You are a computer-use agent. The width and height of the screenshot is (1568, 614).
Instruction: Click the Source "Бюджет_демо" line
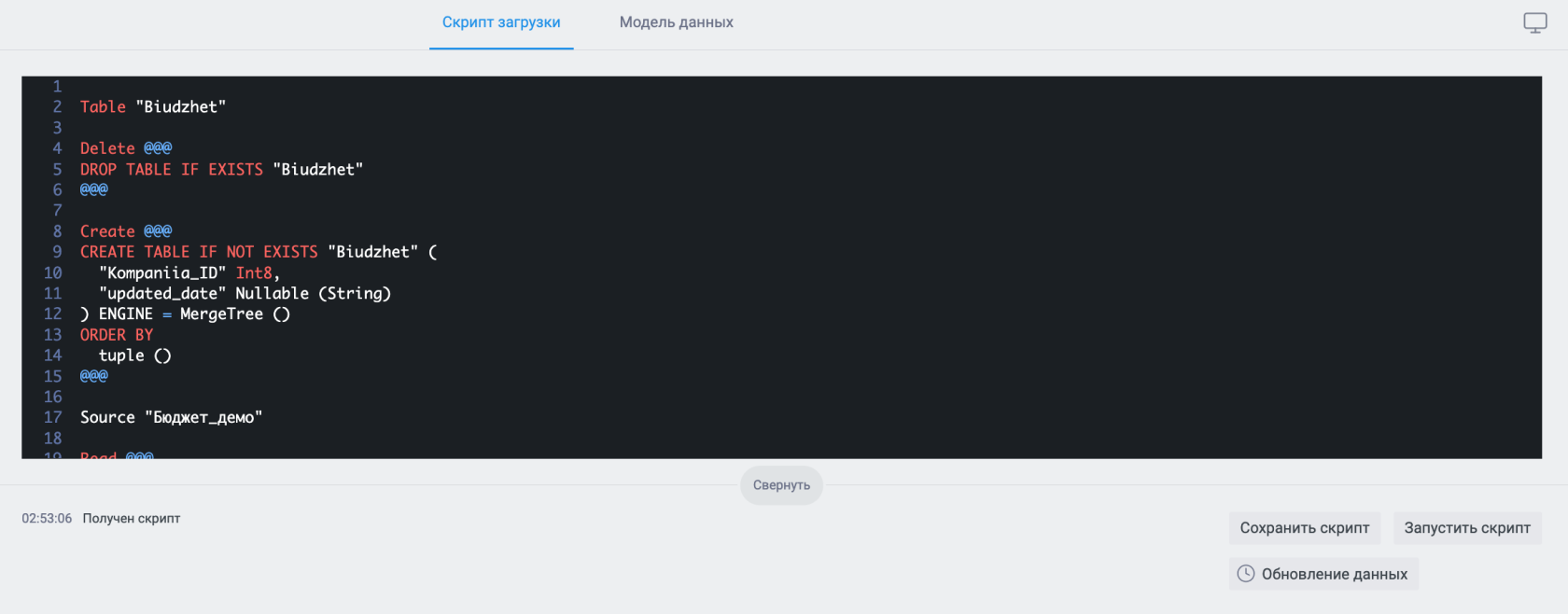tap(172, 418)
